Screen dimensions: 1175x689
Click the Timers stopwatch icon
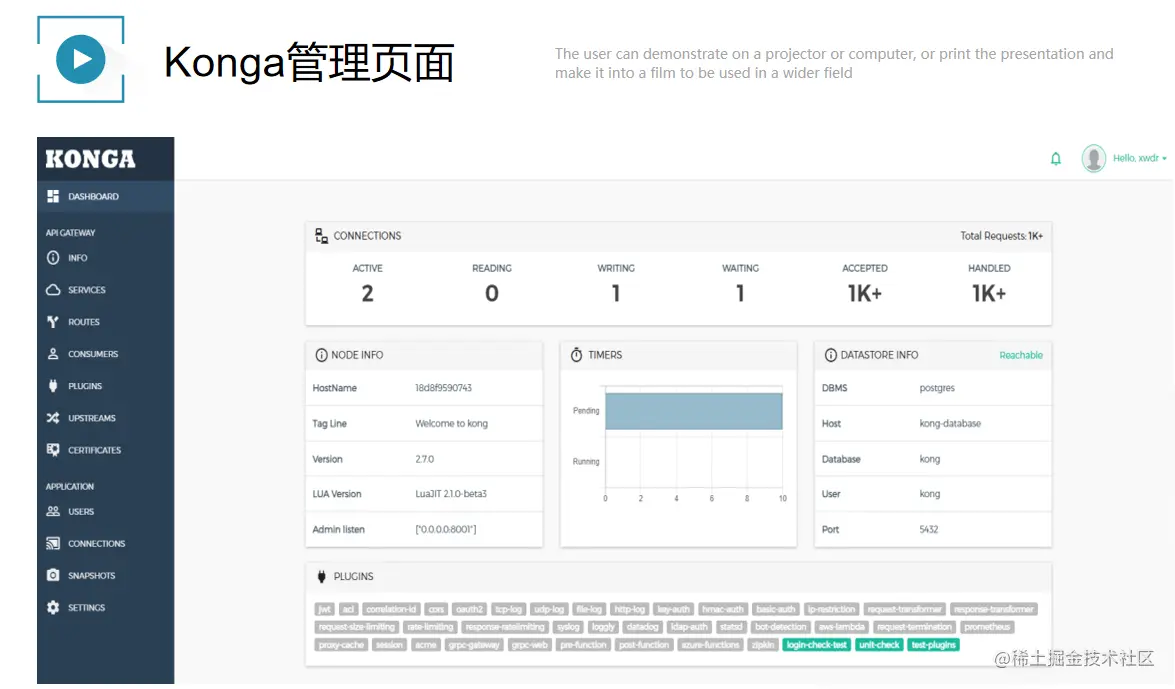(576, 355)
